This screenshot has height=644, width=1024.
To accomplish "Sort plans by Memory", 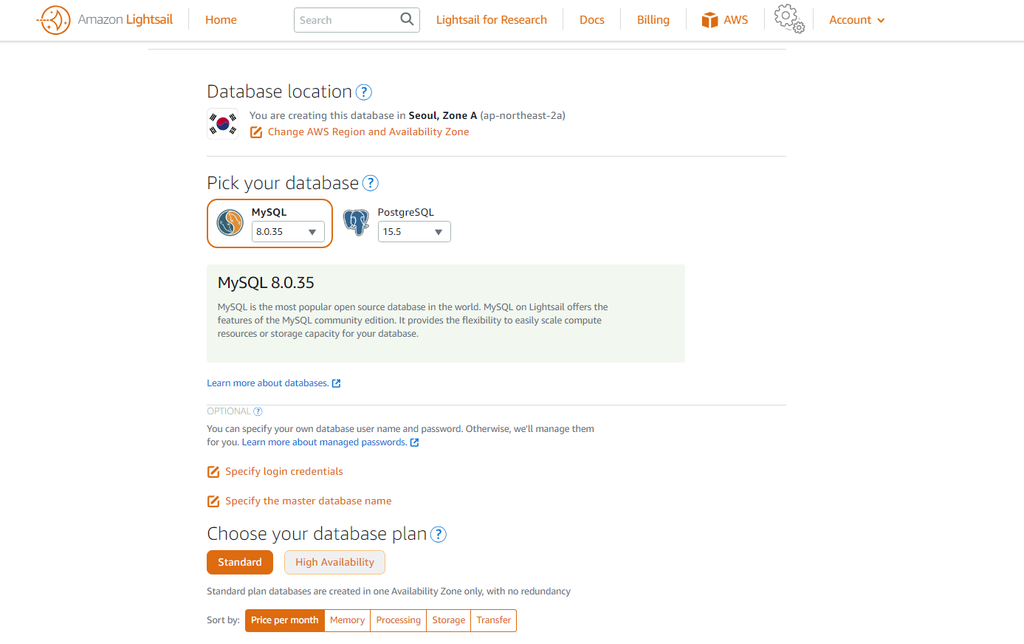I will point(347,620).
